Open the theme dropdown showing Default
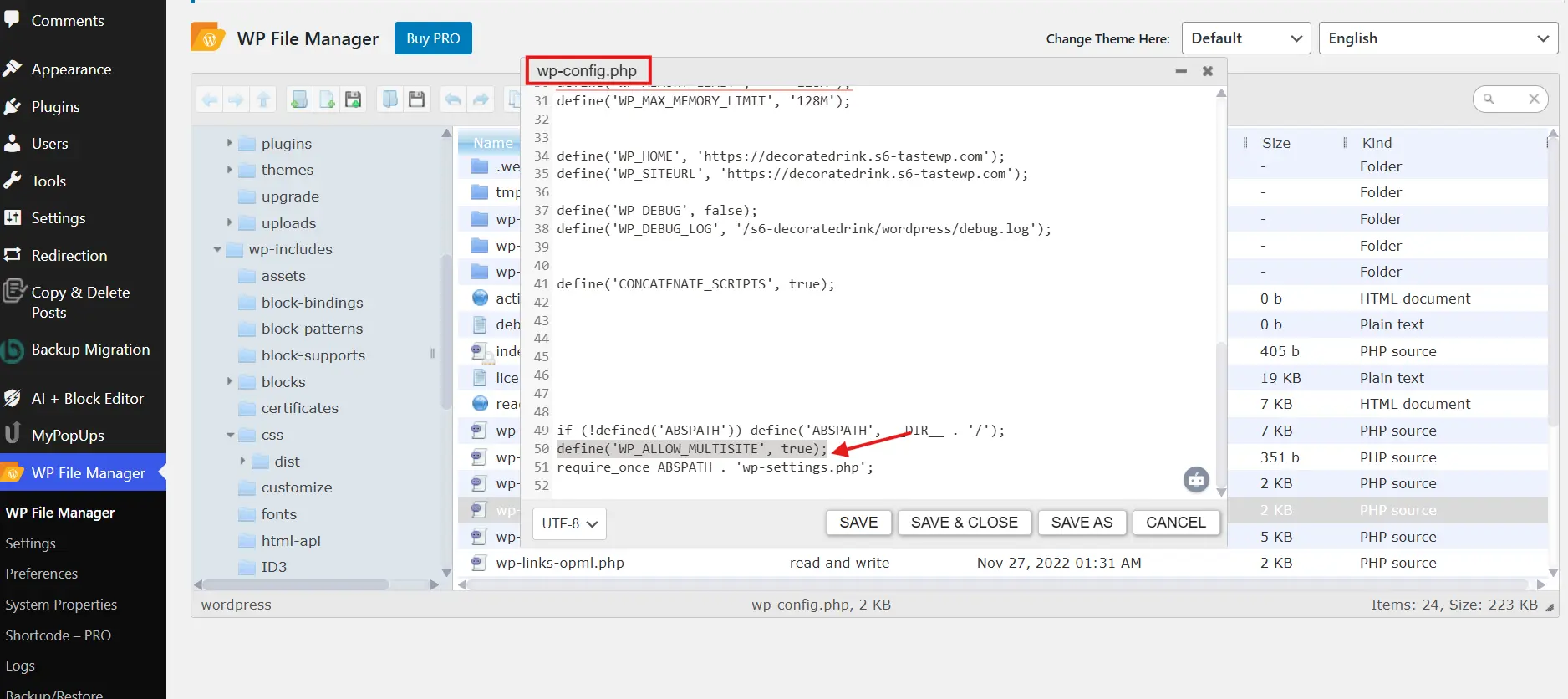 (x=1246, y=38)
